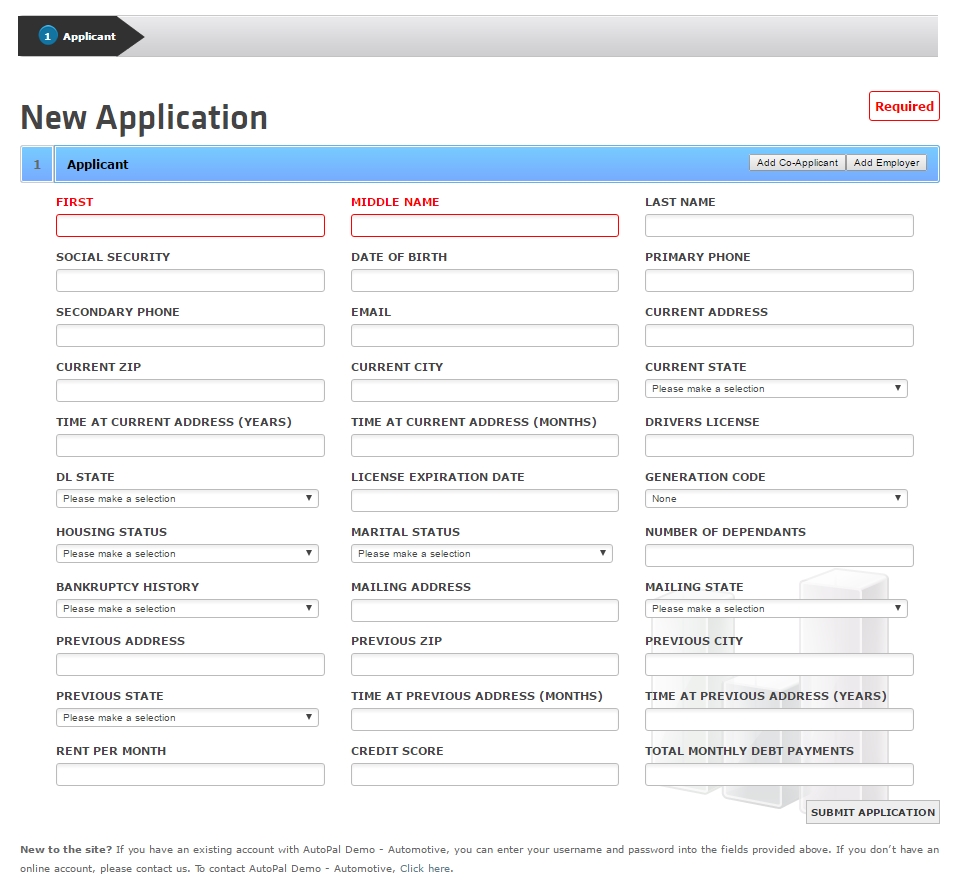This screenshot has height=882, width=958.
Task: Open the 'Click here' contact link
Action: click(x=426, y=869)
